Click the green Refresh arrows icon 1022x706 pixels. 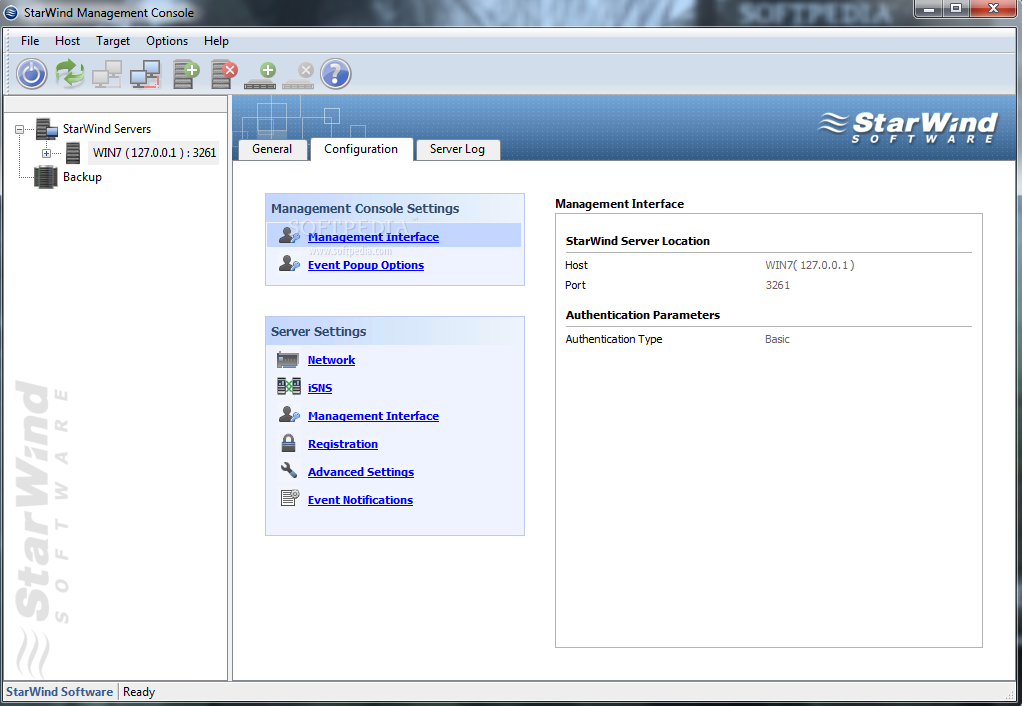70,74
